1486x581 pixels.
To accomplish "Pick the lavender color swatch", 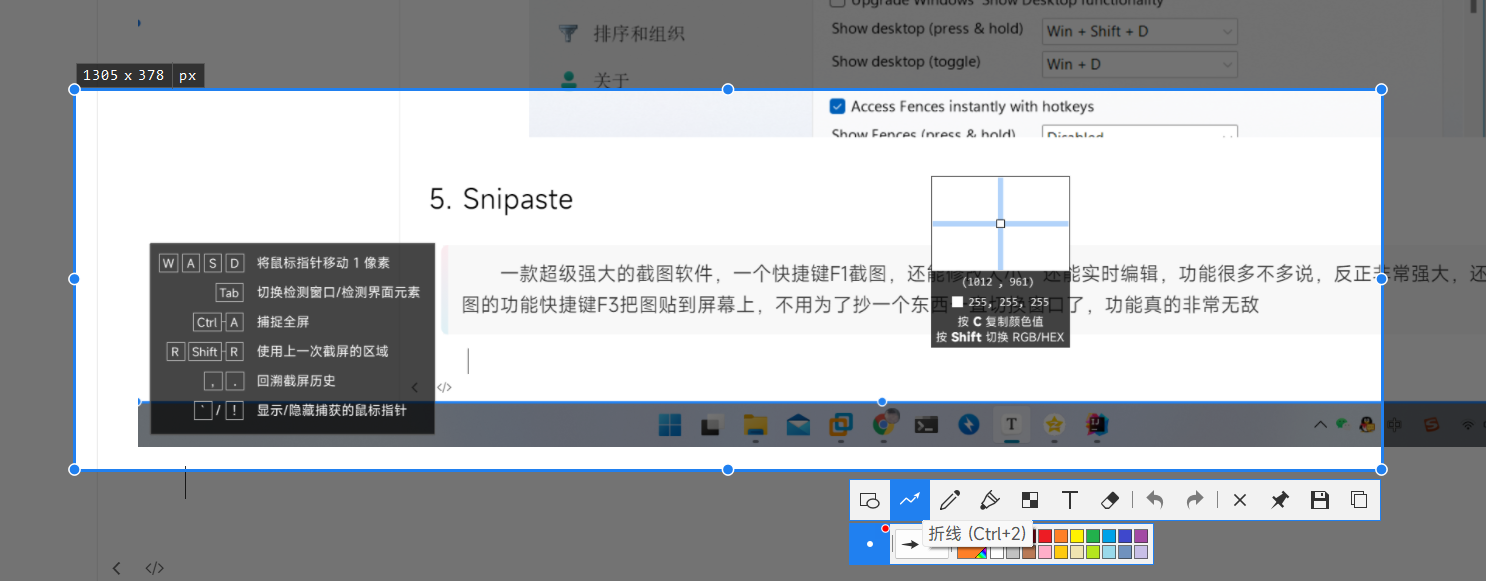I will click(1141, 552).
